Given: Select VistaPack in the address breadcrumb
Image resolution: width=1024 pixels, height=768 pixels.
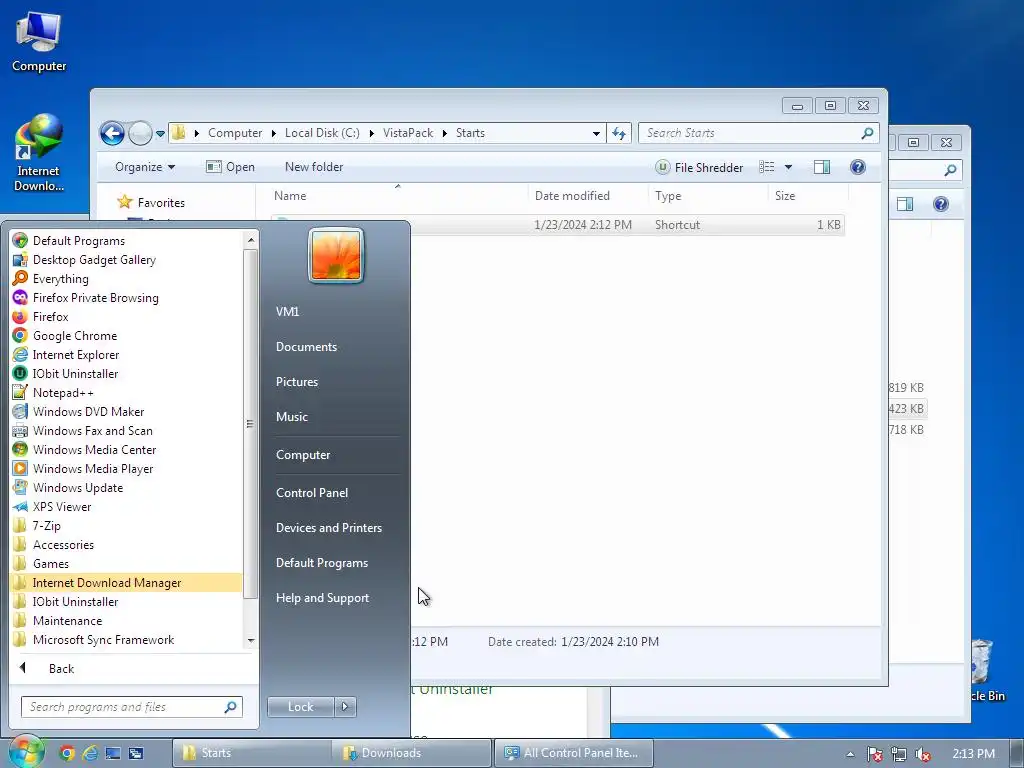Looking at the screenshot, I should click(408, 133).
